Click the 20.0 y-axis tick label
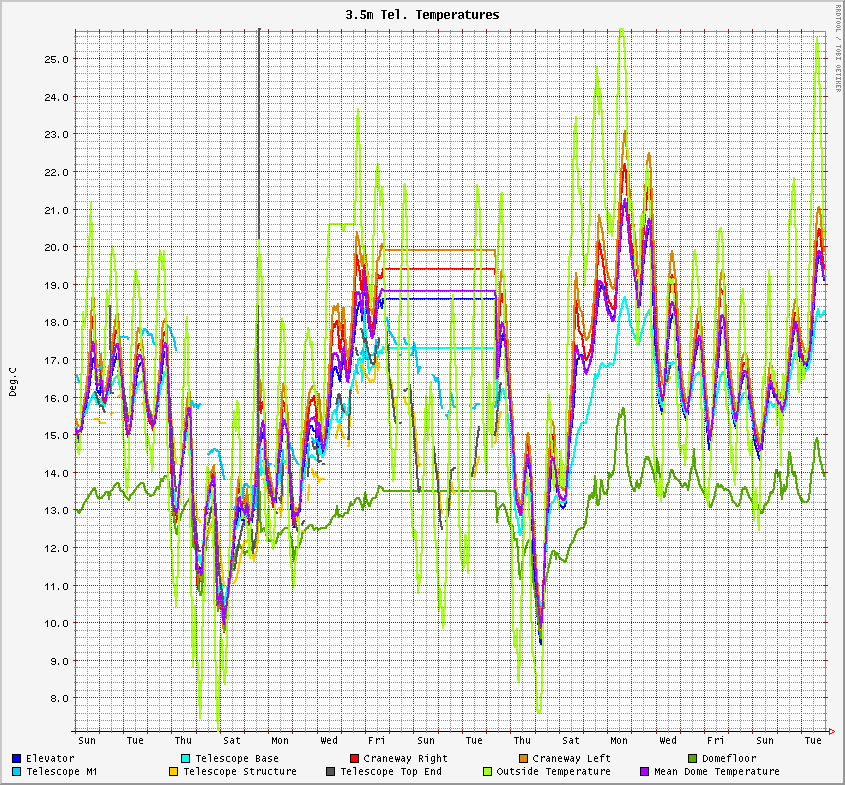This screenshot has width=845, height=785. coord(56,247)
